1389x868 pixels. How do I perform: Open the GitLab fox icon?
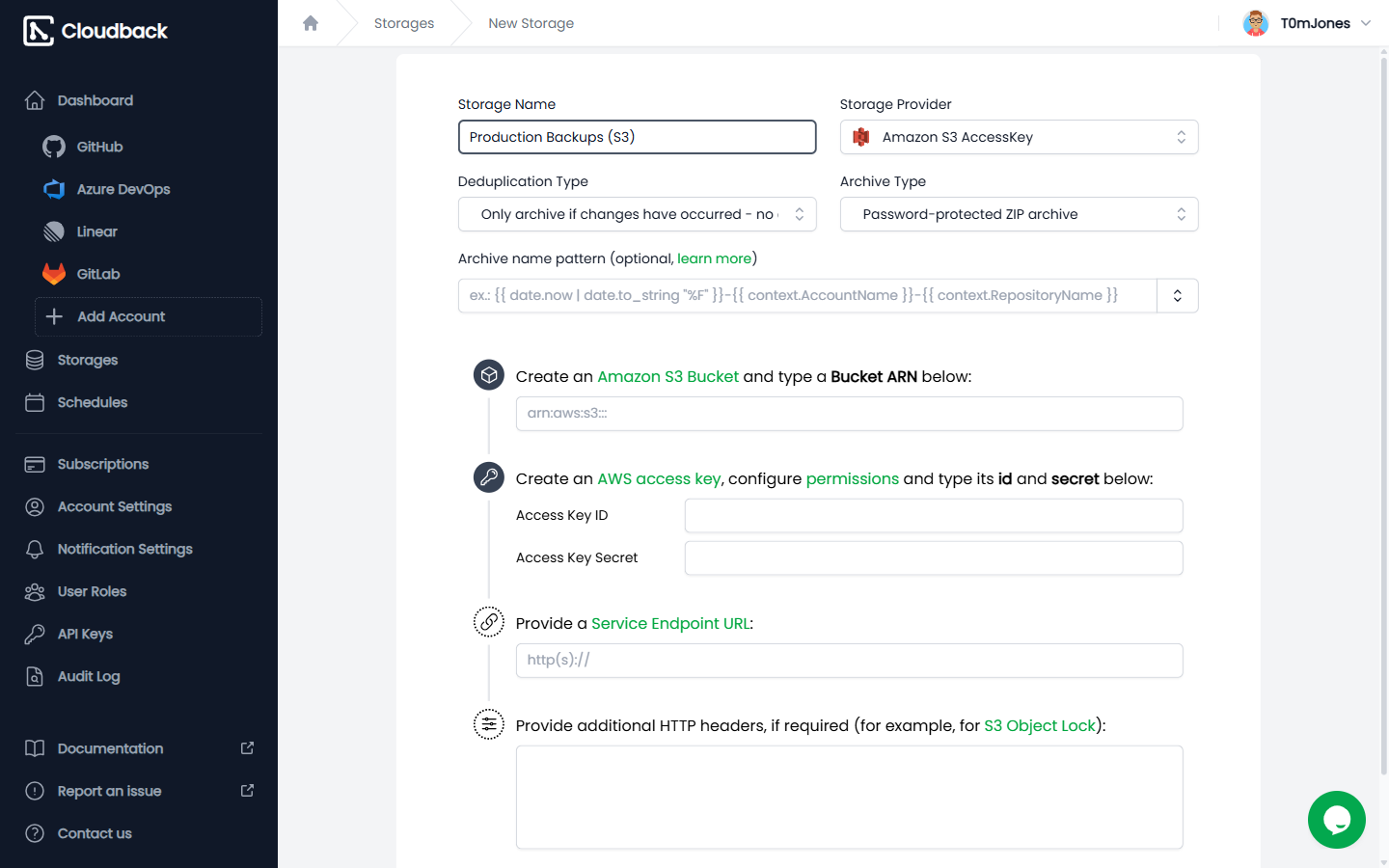[x=54, y=274]
